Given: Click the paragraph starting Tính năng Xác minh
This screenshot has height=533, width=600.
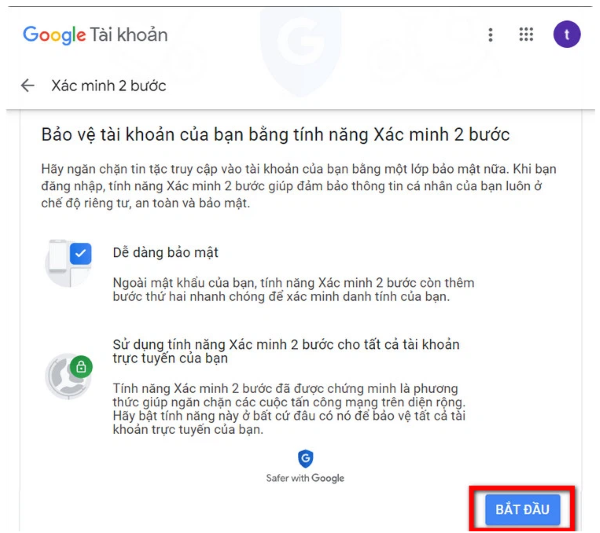Looking at the screenshot, I should tap(289, 409).
